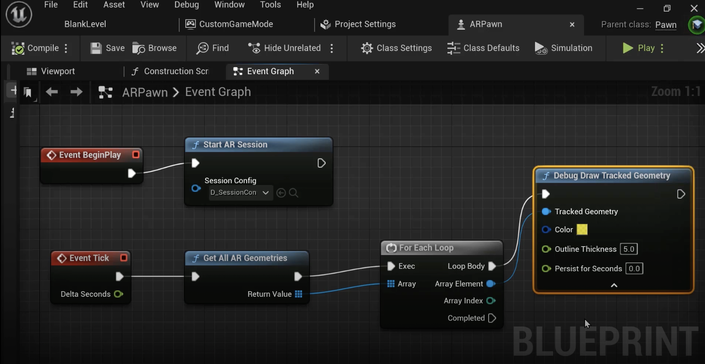Switch to Viewport tab

click(51, 71)
